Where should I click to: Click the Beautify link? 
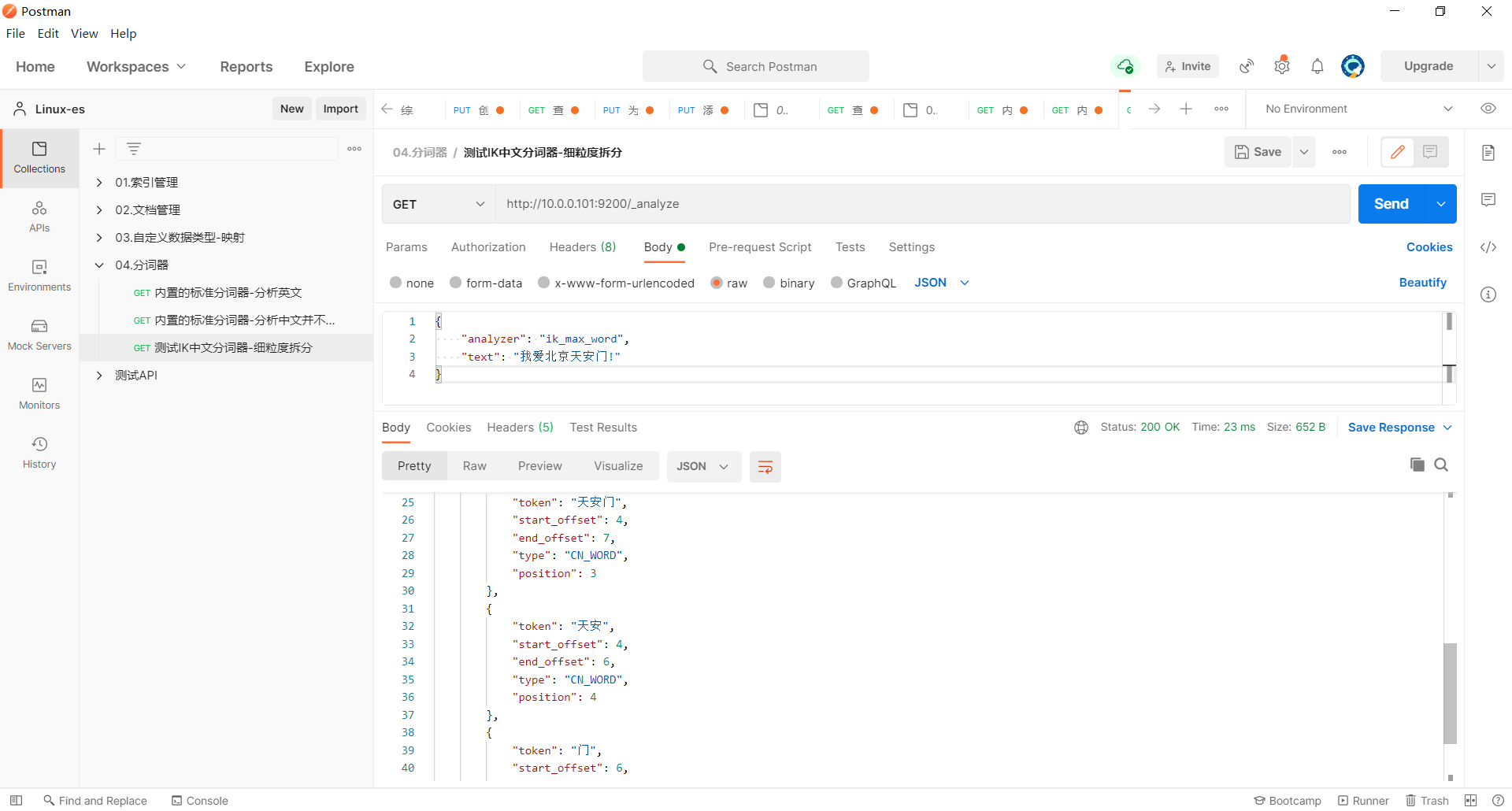click(1422, 283)
